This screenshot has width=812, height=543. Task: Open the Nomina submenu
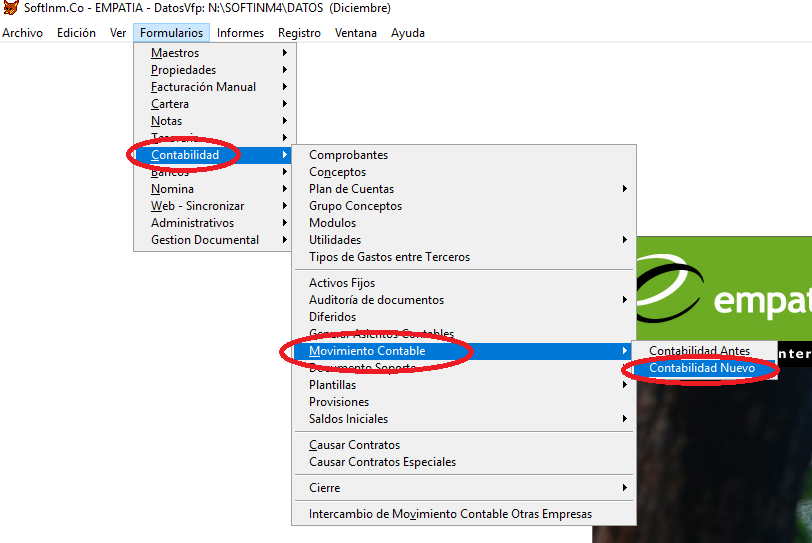pos(215,189)
